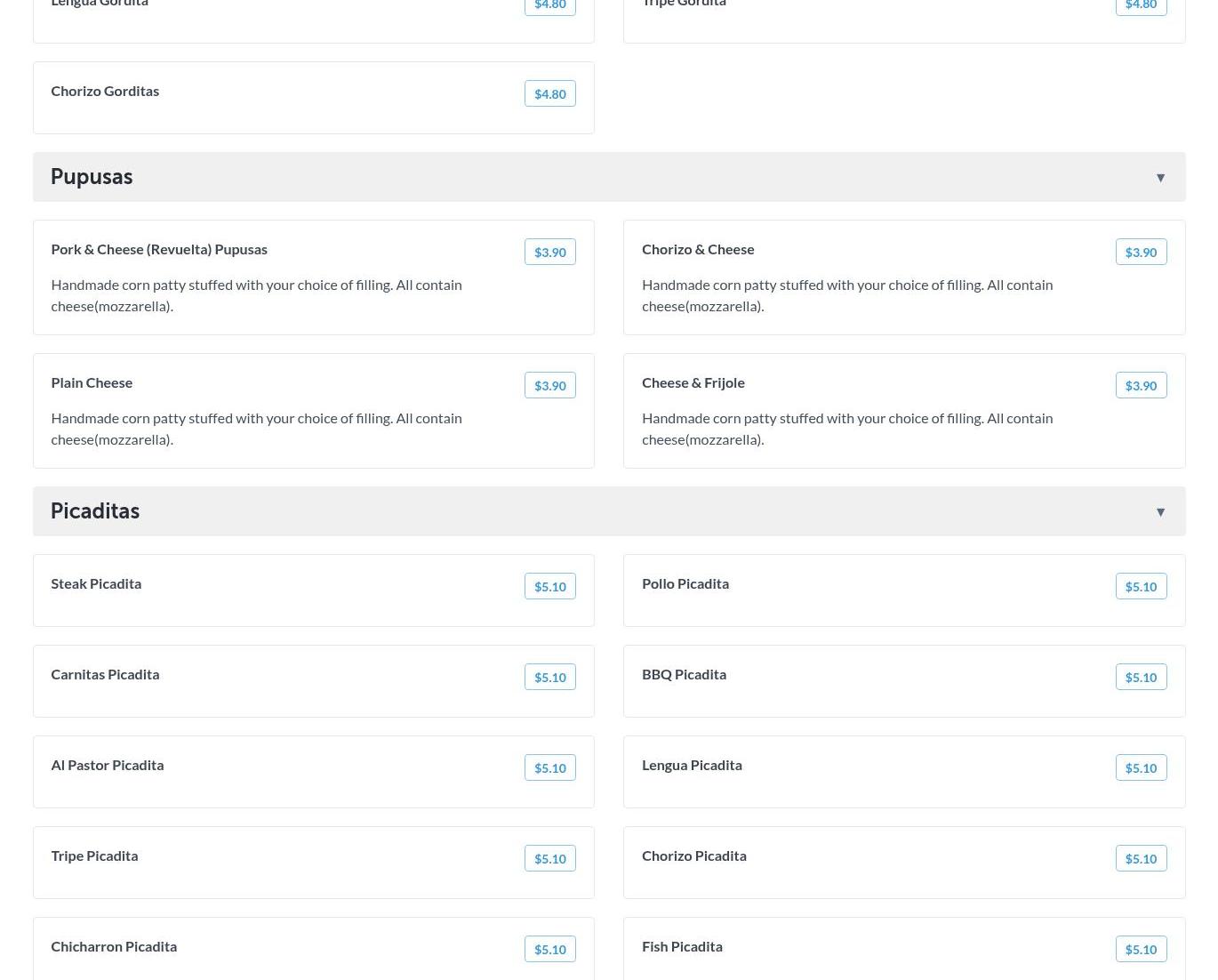Screen dimensions: 1218x980
Task: Click the Picaditas section heading
Action: pos(95,511)
